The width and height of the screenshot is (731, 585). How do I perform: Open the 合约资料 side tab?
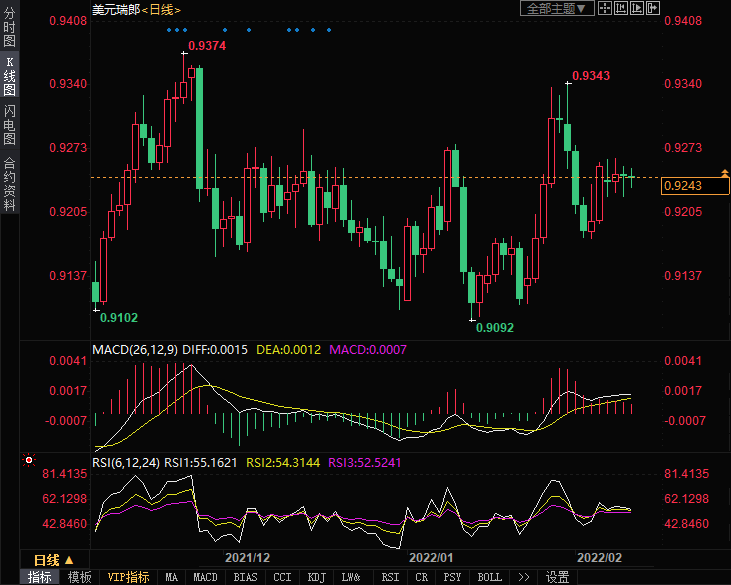[9, 183]
